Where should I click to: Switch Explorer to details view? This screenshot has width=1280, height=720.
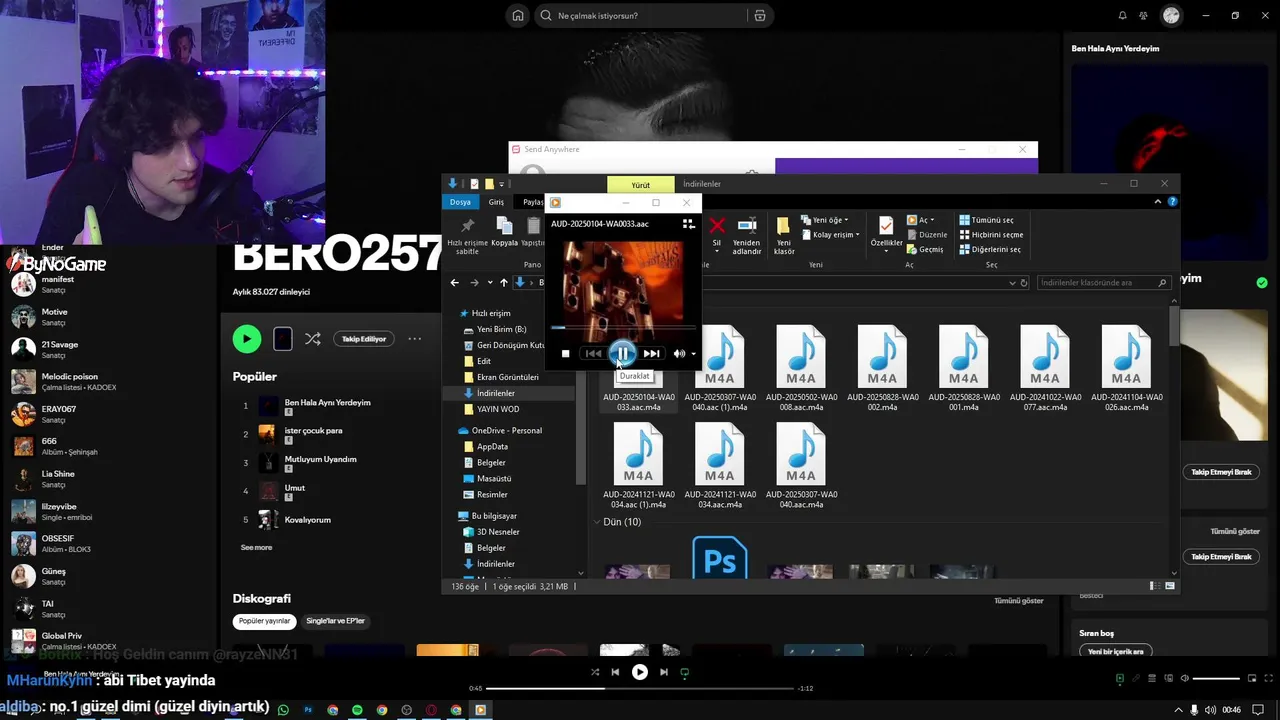click(x=1155, y=586)
